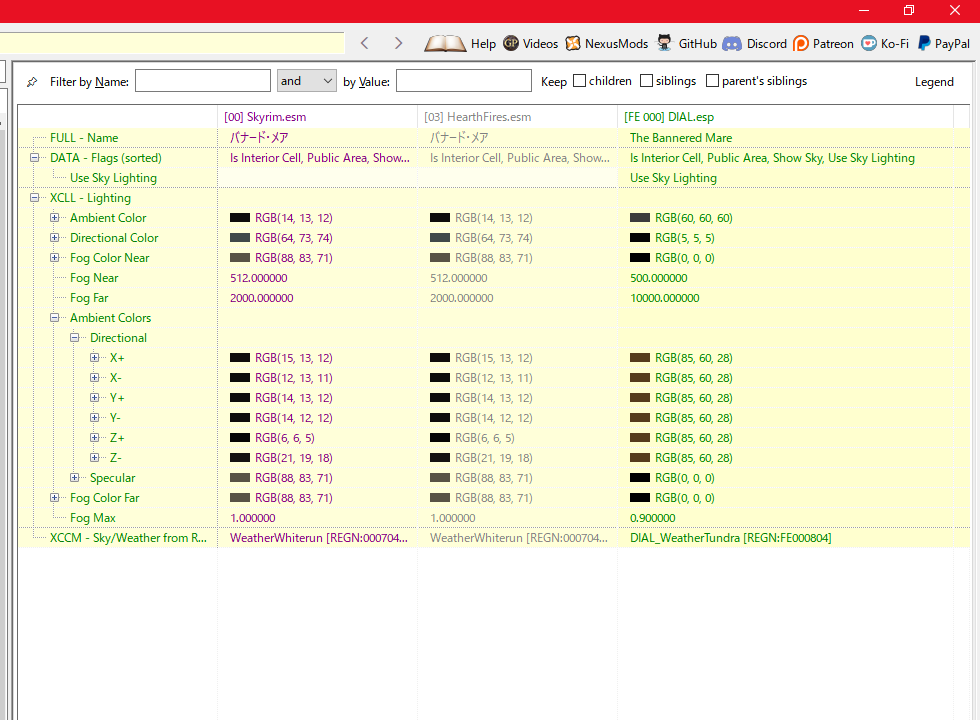
Task: Select DIAL.esp Fog Far value 10000.000000
Action: (x=664, y=298)
